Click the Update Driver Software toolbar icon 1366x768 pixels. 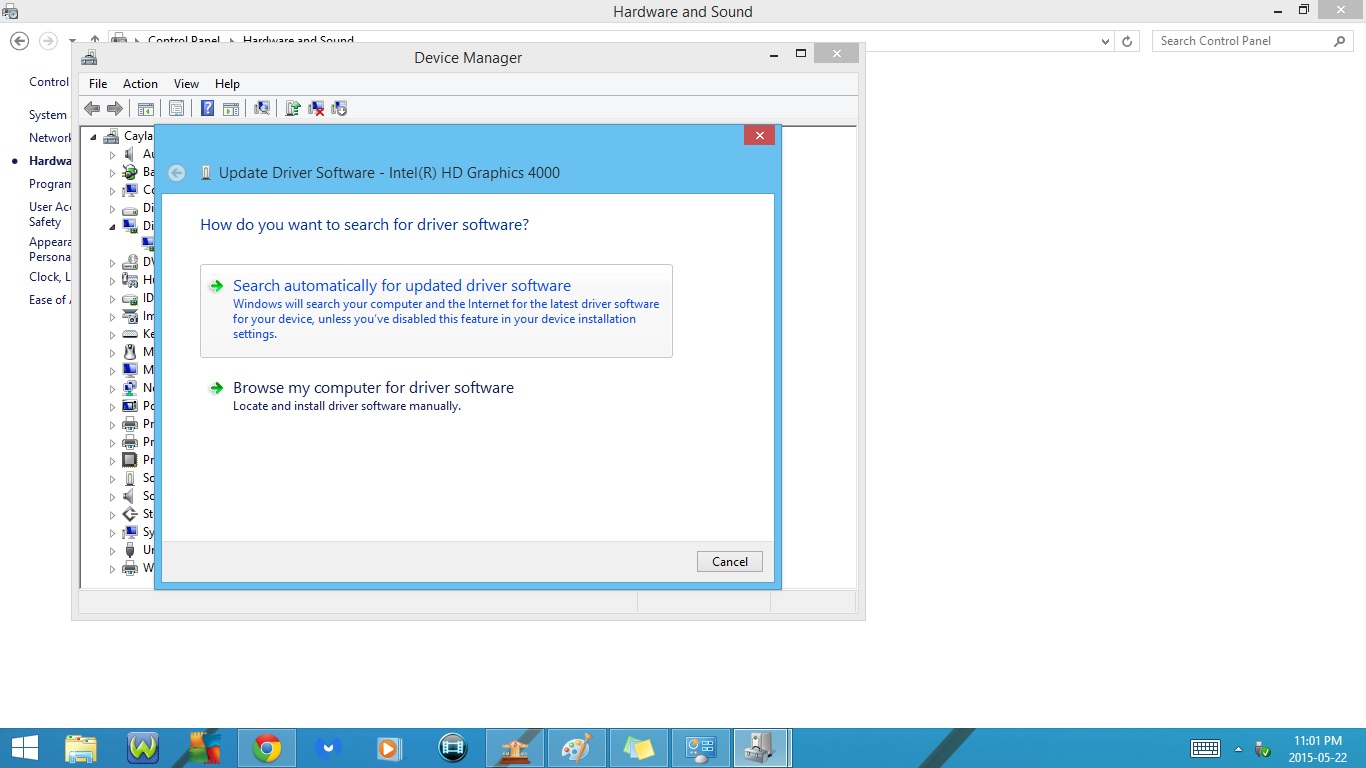(x=293, y=108)
